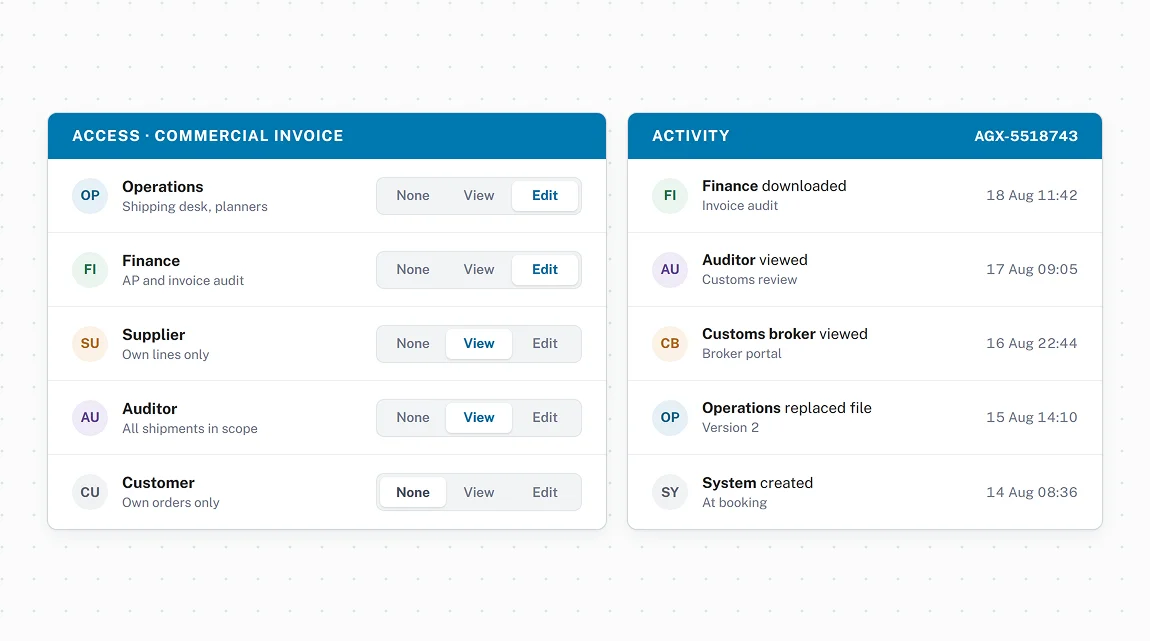This screenshot has width=1150, height=641.
Task: Click the CB avatar for Customs broker
Action: click(x=670, y=344)
